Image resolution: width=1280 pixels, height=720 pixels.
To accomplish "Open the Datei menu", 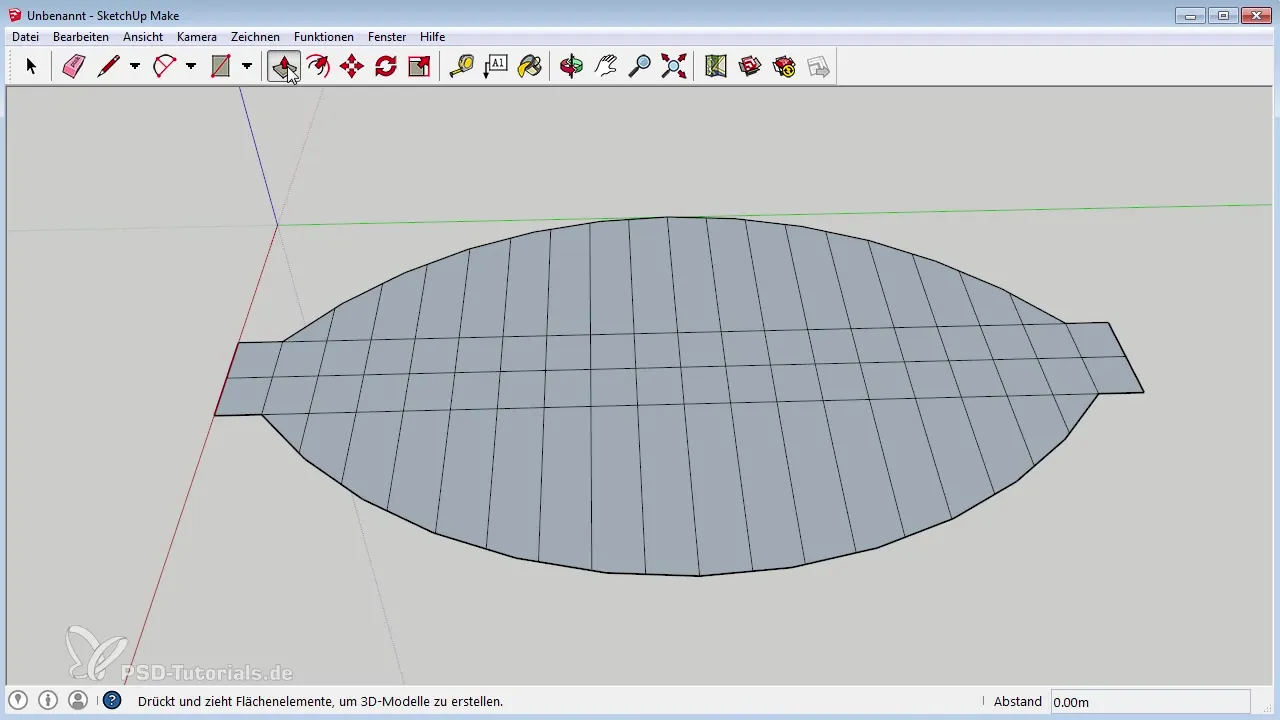I will pyautogui.click(x=25, y=37).
